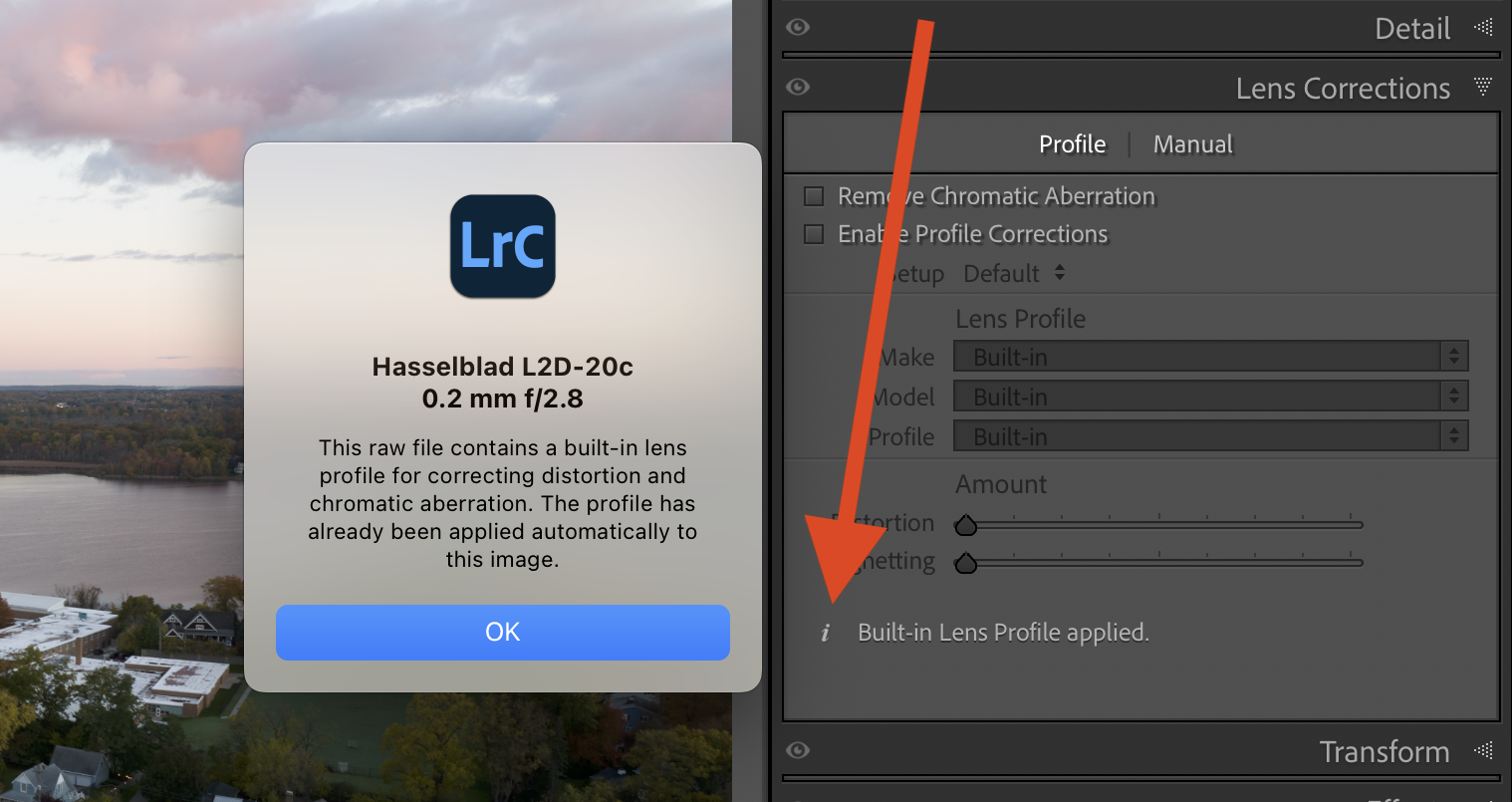This screenshot has width=1512, height=802.
Task: Enable Remove Chromatic Aberration checkbox
Action: (814, 196)
